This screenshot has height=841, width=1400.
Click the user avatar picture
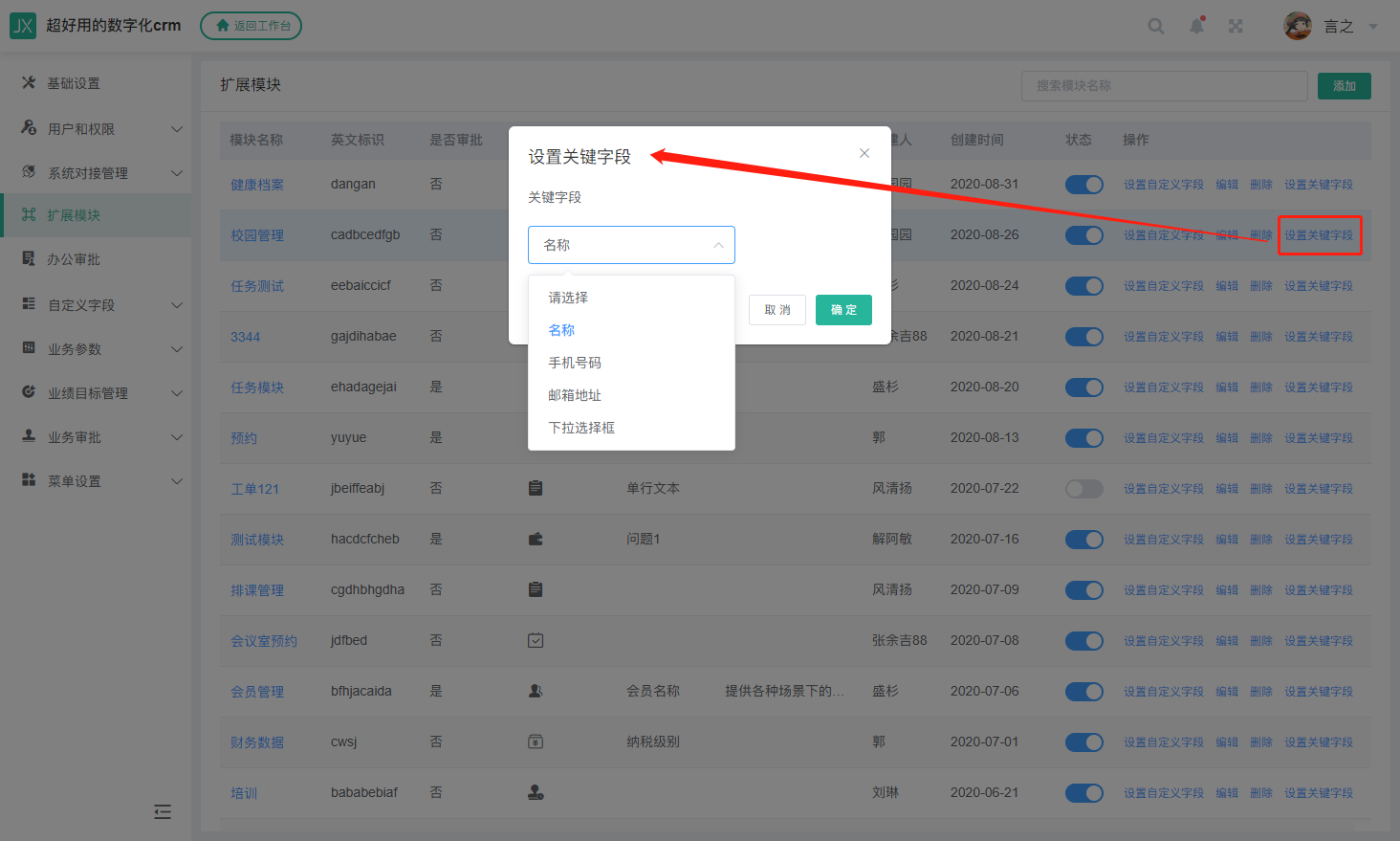[1298, 26]
